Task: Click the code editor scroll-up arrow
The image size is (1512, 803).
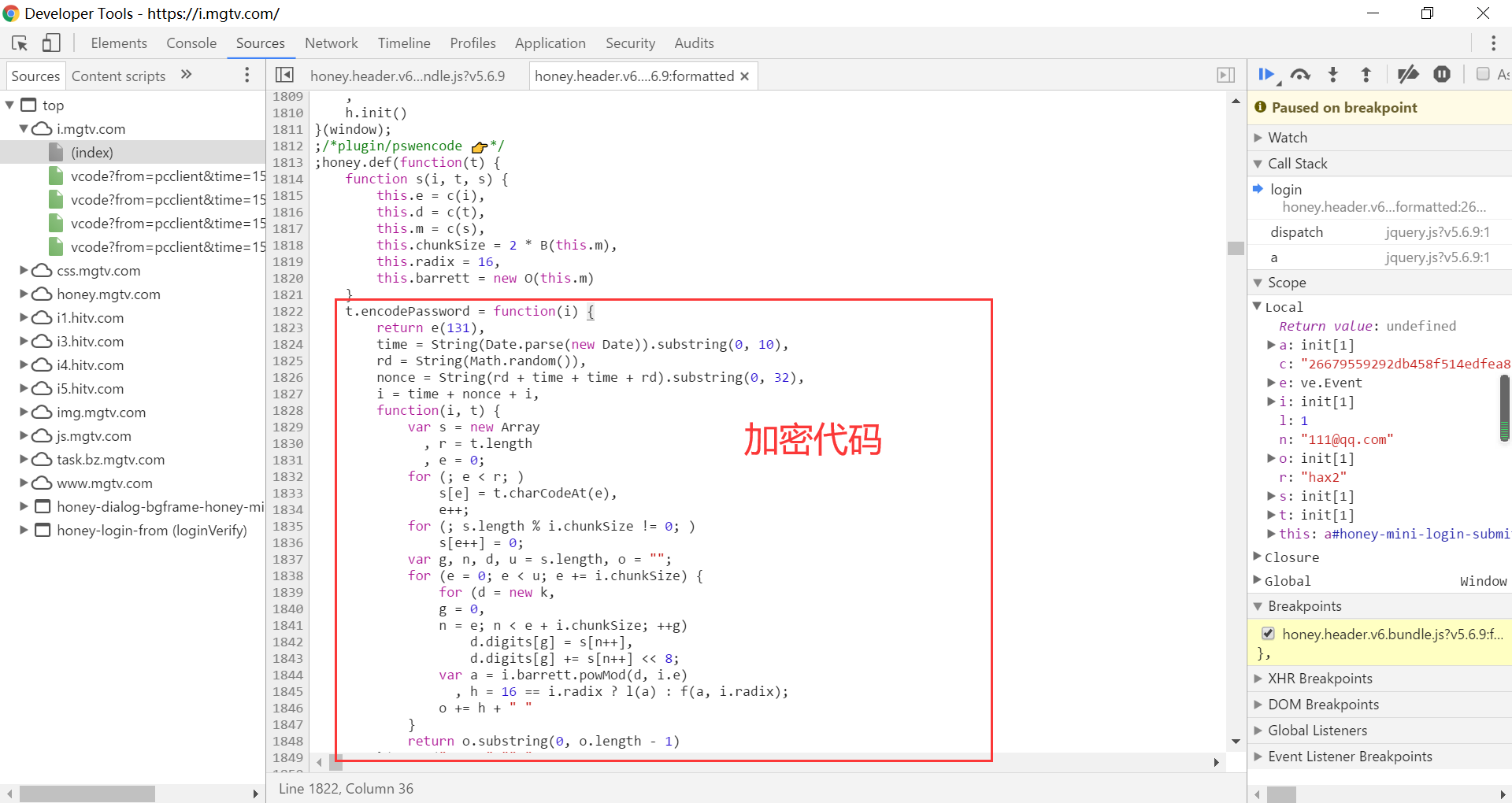Action: click(x=1236, y=101)
